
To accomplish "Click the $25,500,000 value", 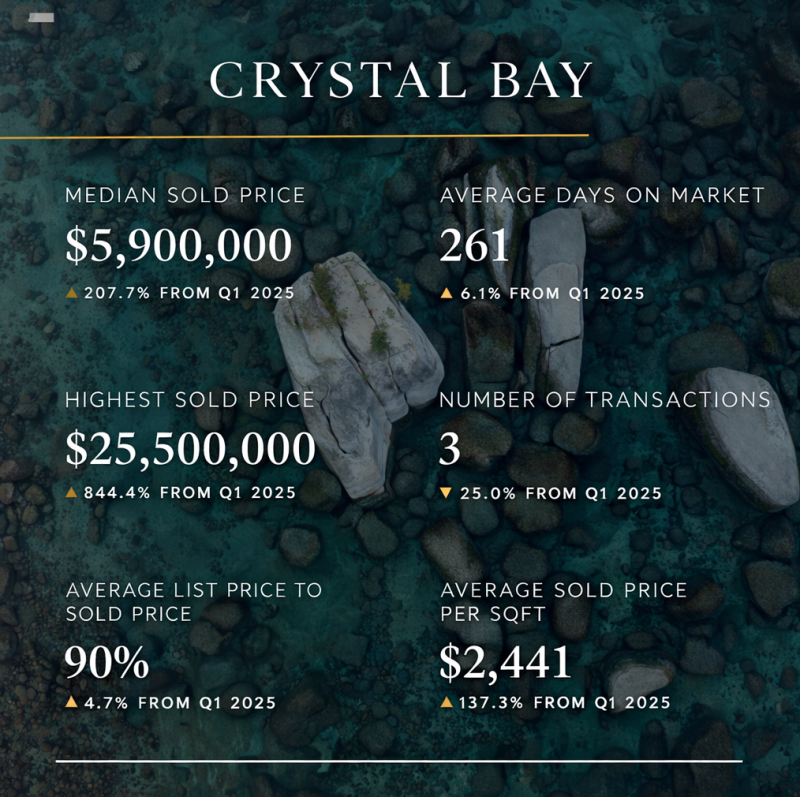I will pyautogui.click(x=190, y=449).
